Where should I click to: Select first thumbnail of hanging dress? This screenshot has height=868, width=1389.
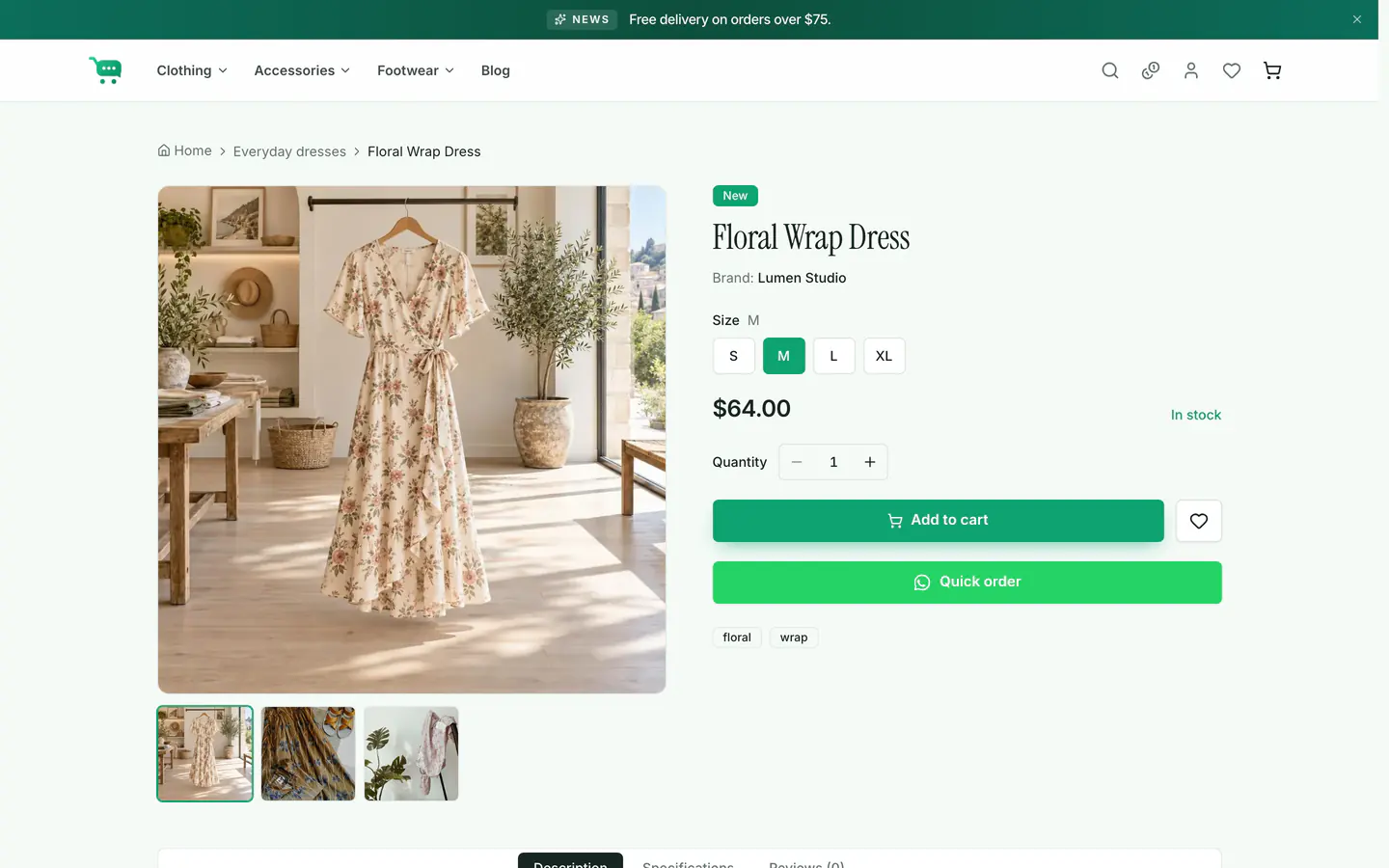point(205,753)
